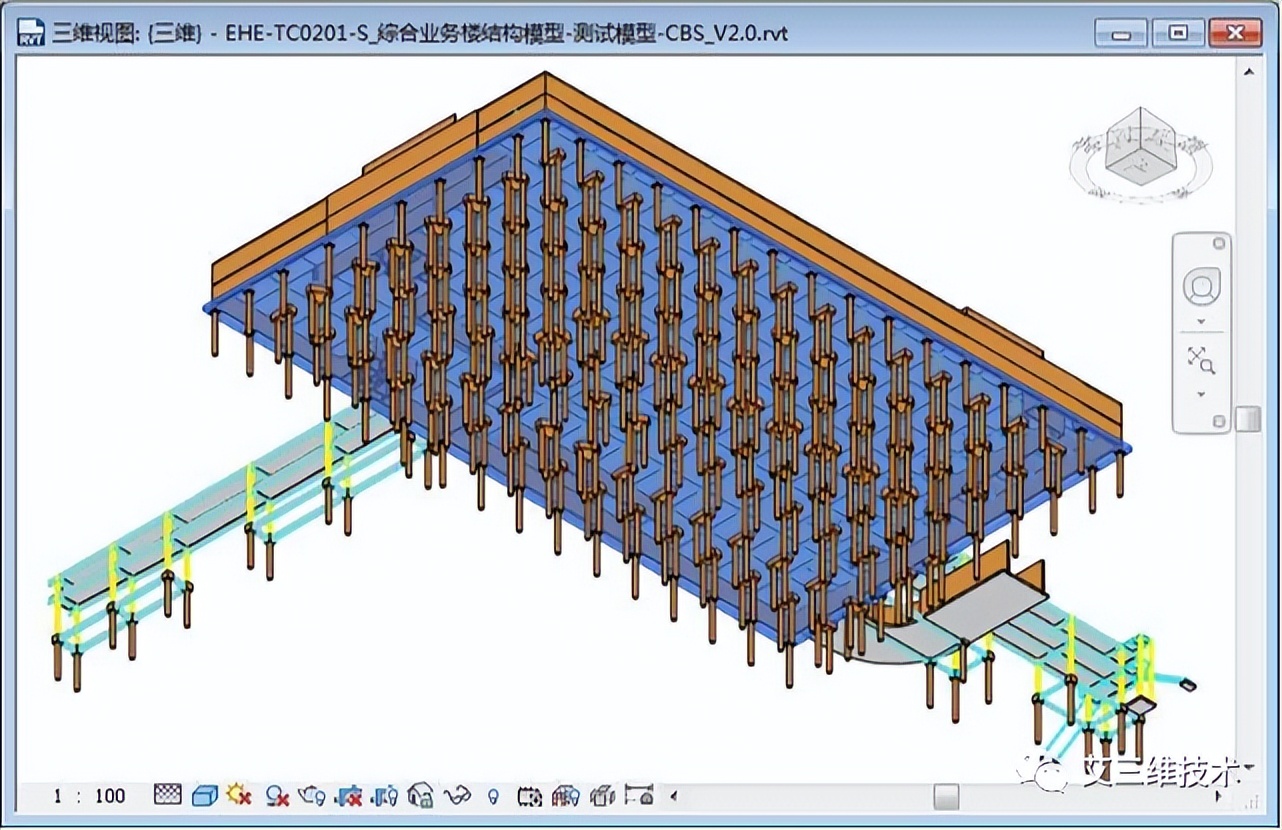The height and width of the screenshot is (830, 1282).
Task: Click the Zoom Extents tool on navigation bar
Action: click(1201, 361)
